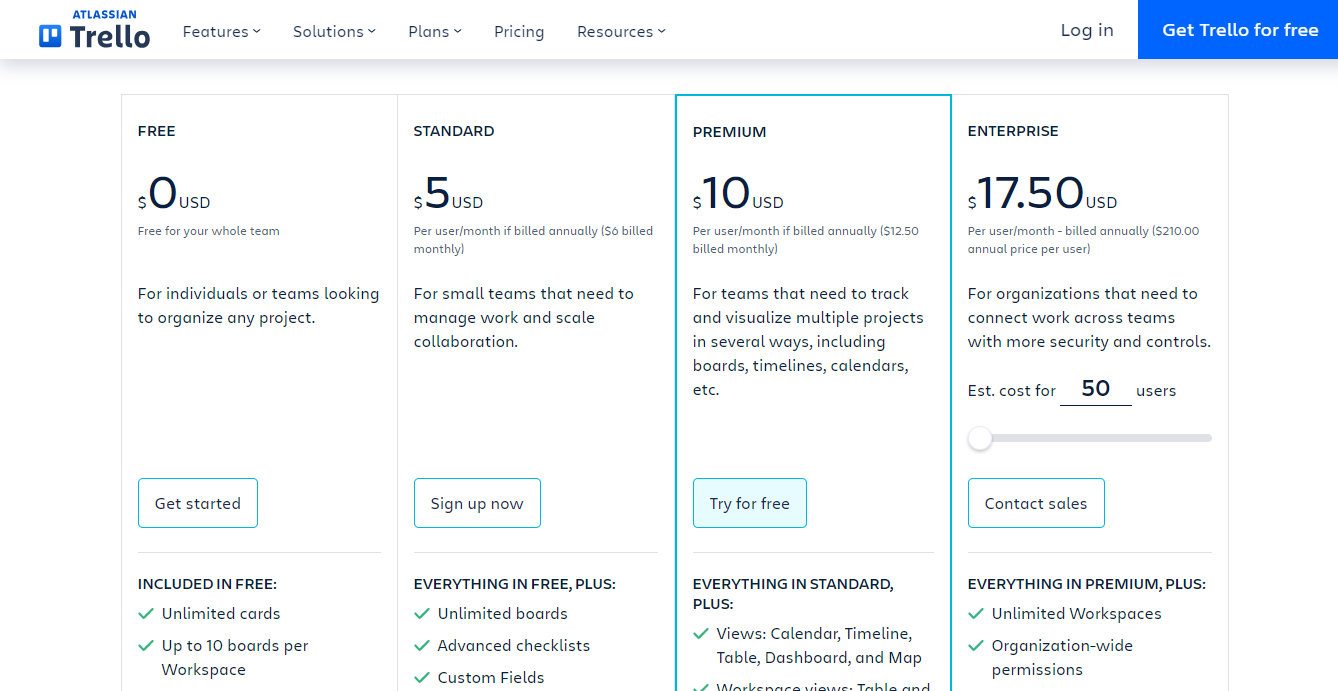
Task: Click Try for free on Premium
Action: tap(750, 503)
